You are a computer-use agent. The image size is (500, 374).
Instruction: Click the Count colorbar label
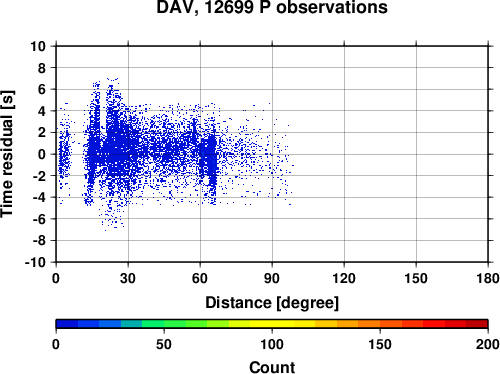(272, 367)
